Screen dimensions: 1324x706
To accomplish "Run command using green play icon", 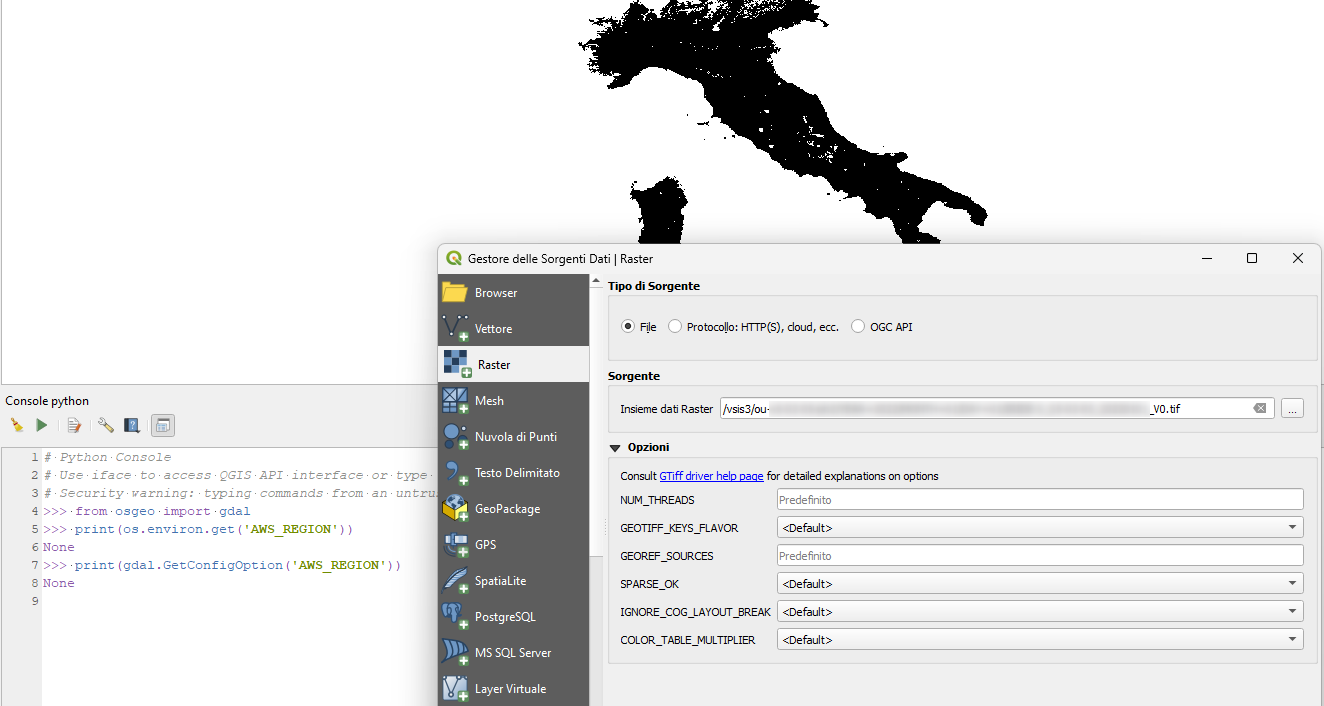I will coord(42,426).
